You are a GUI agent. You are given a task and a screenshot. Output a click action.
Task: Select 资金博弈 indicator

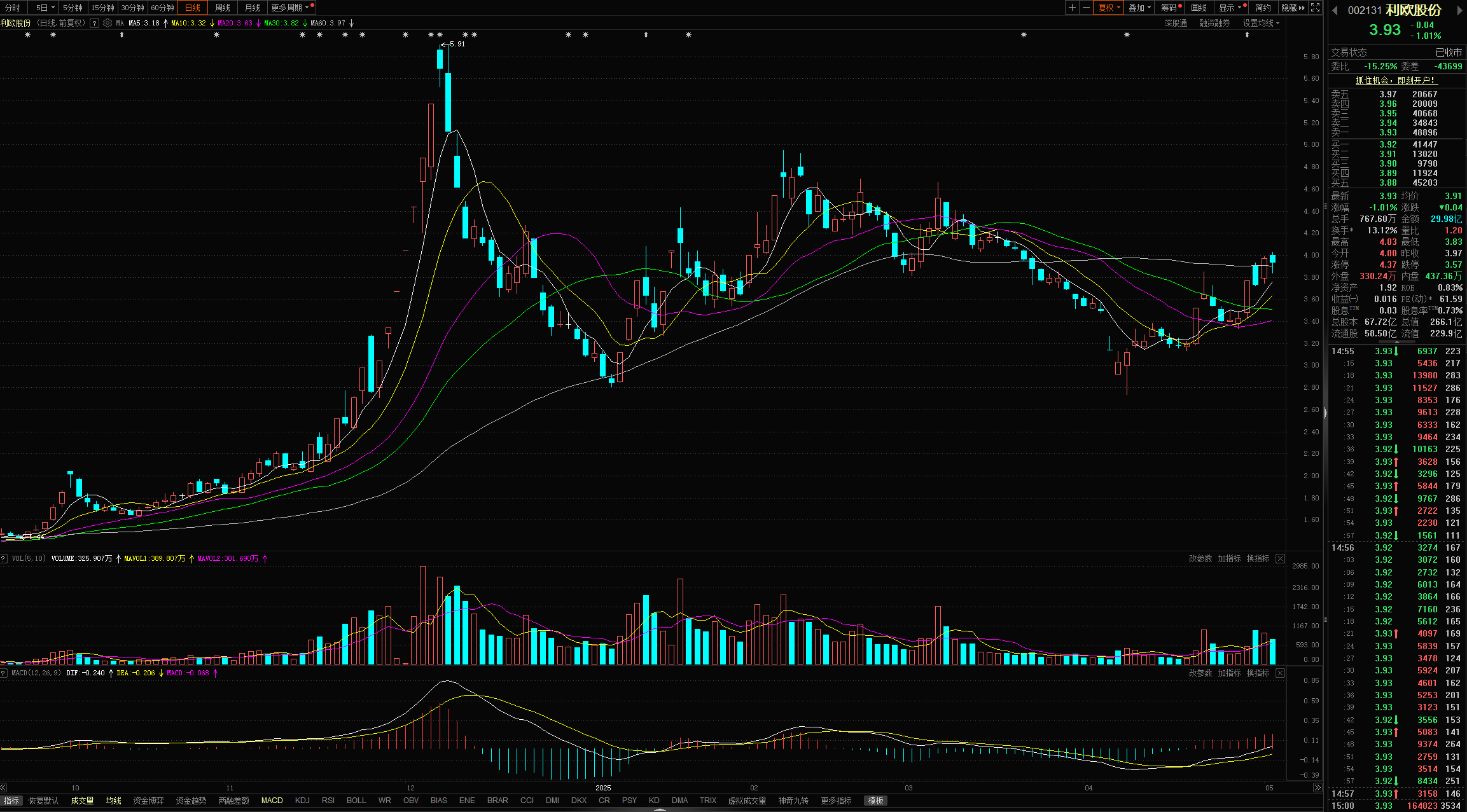(x=148, y=801)
